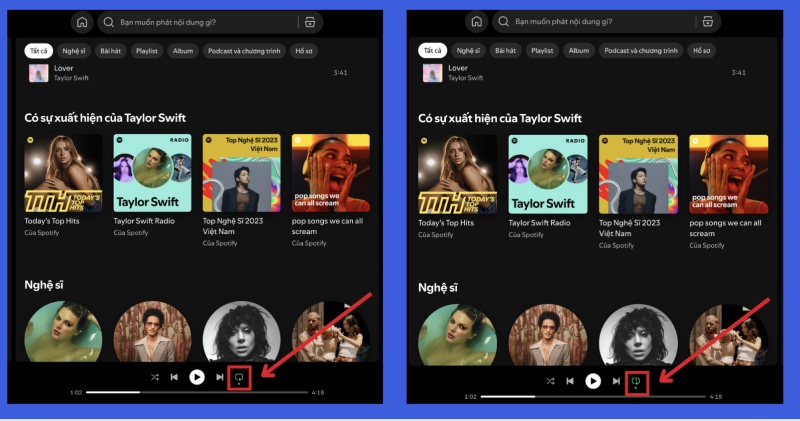This screenshot has height=421, width=800.
Task: Skip to next track in left panel
Action: (220, 377)
